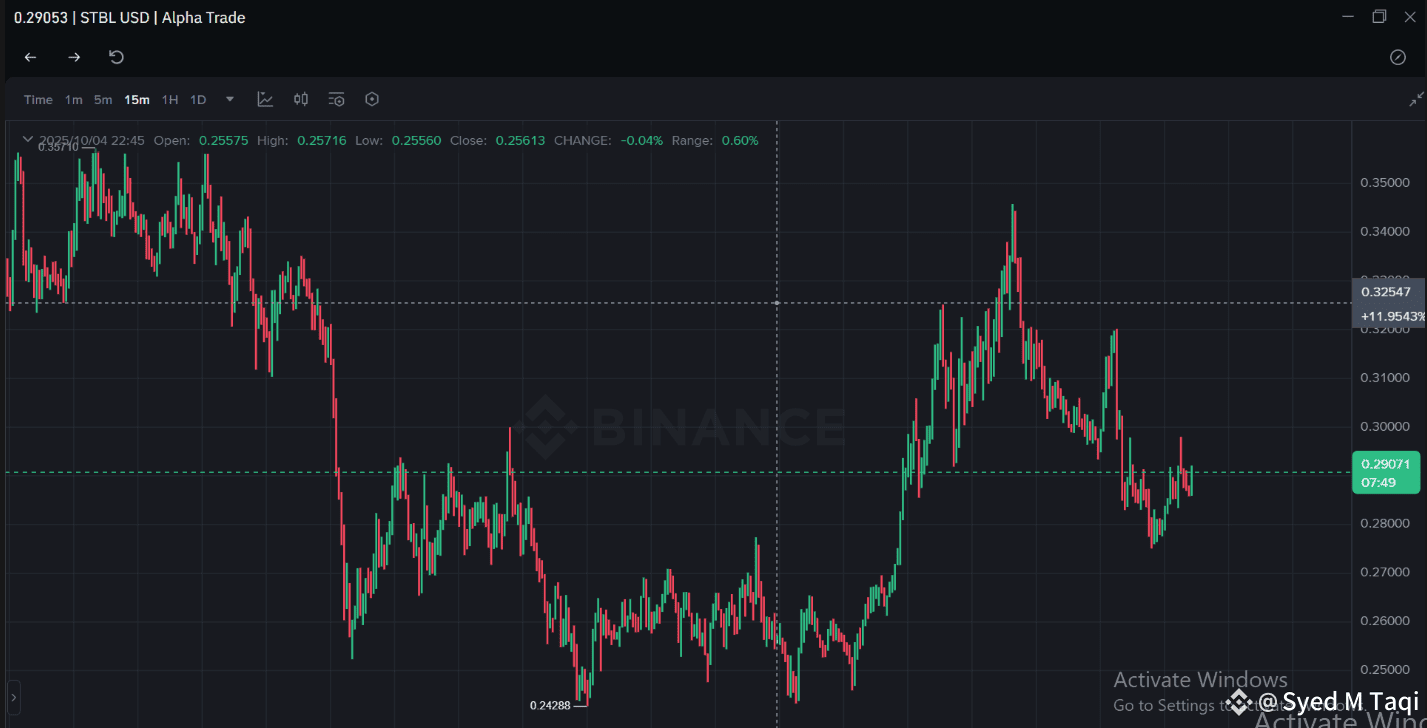Click the crosshair price label 0.32547
This screenshot has width=1427, height=728.
(x=1385, y=292)
